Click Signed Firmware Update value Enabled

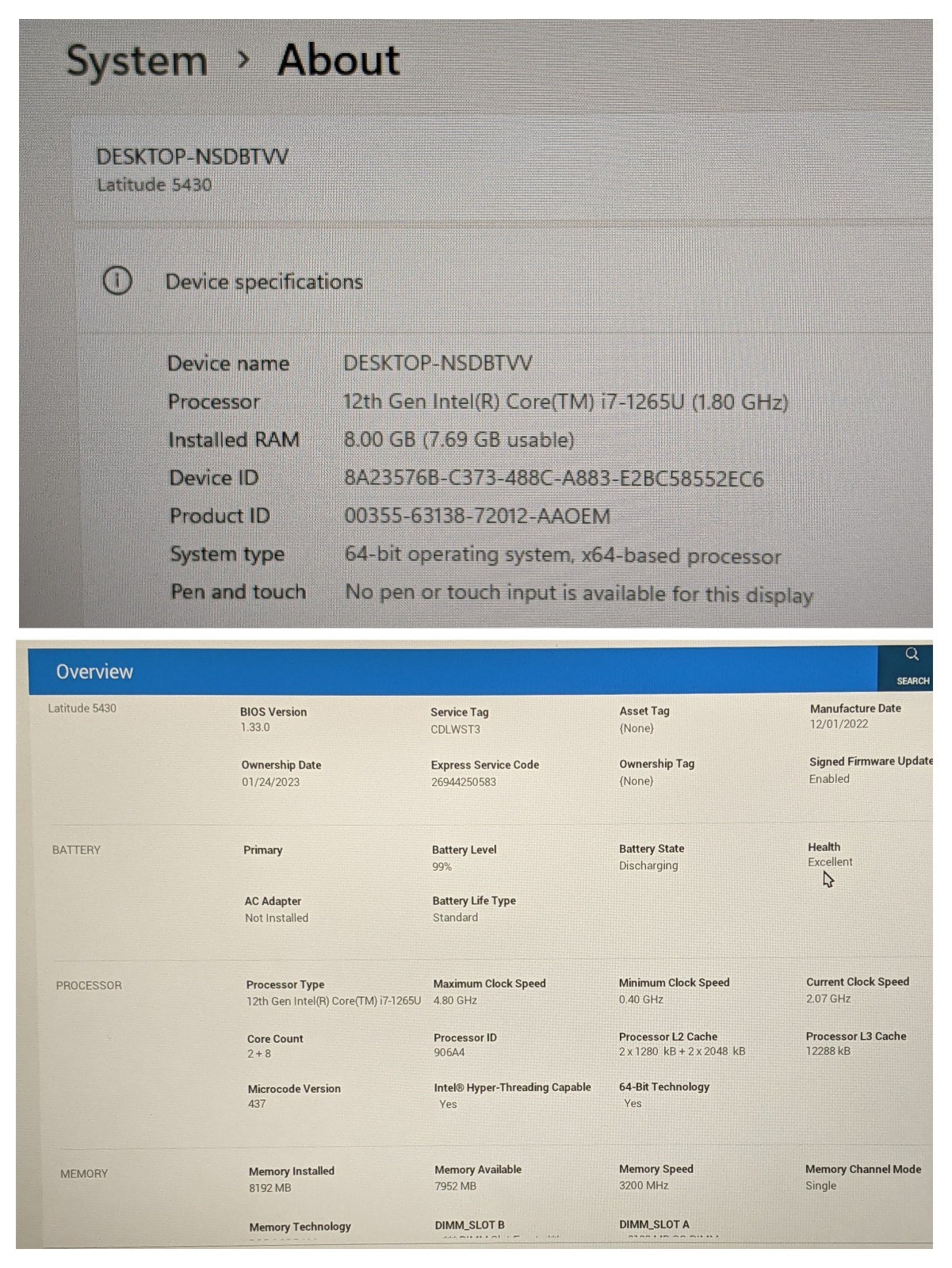[829, 778]
